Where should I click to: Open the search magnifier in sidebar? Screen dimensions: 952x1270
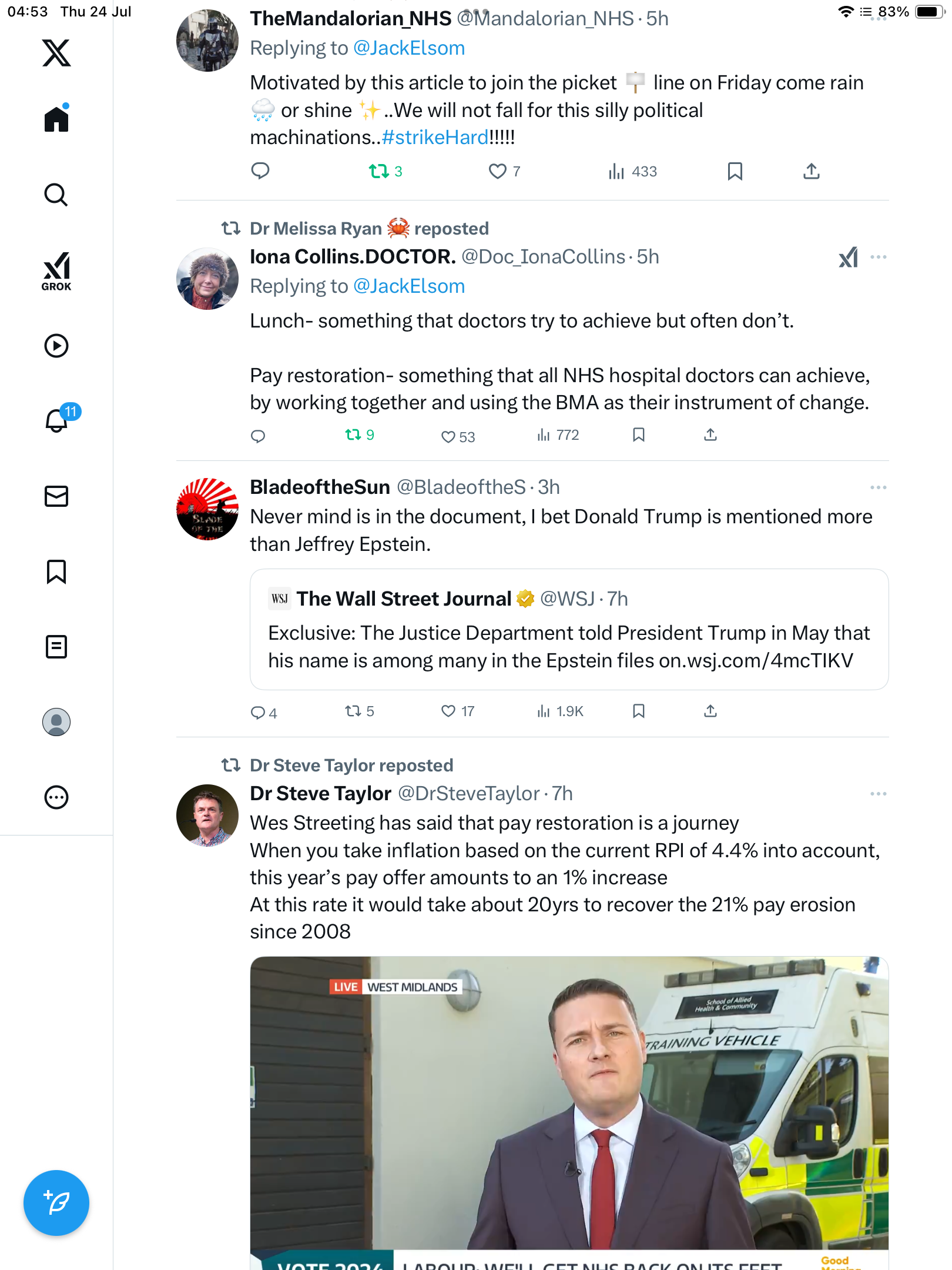(x=56, y=195)
